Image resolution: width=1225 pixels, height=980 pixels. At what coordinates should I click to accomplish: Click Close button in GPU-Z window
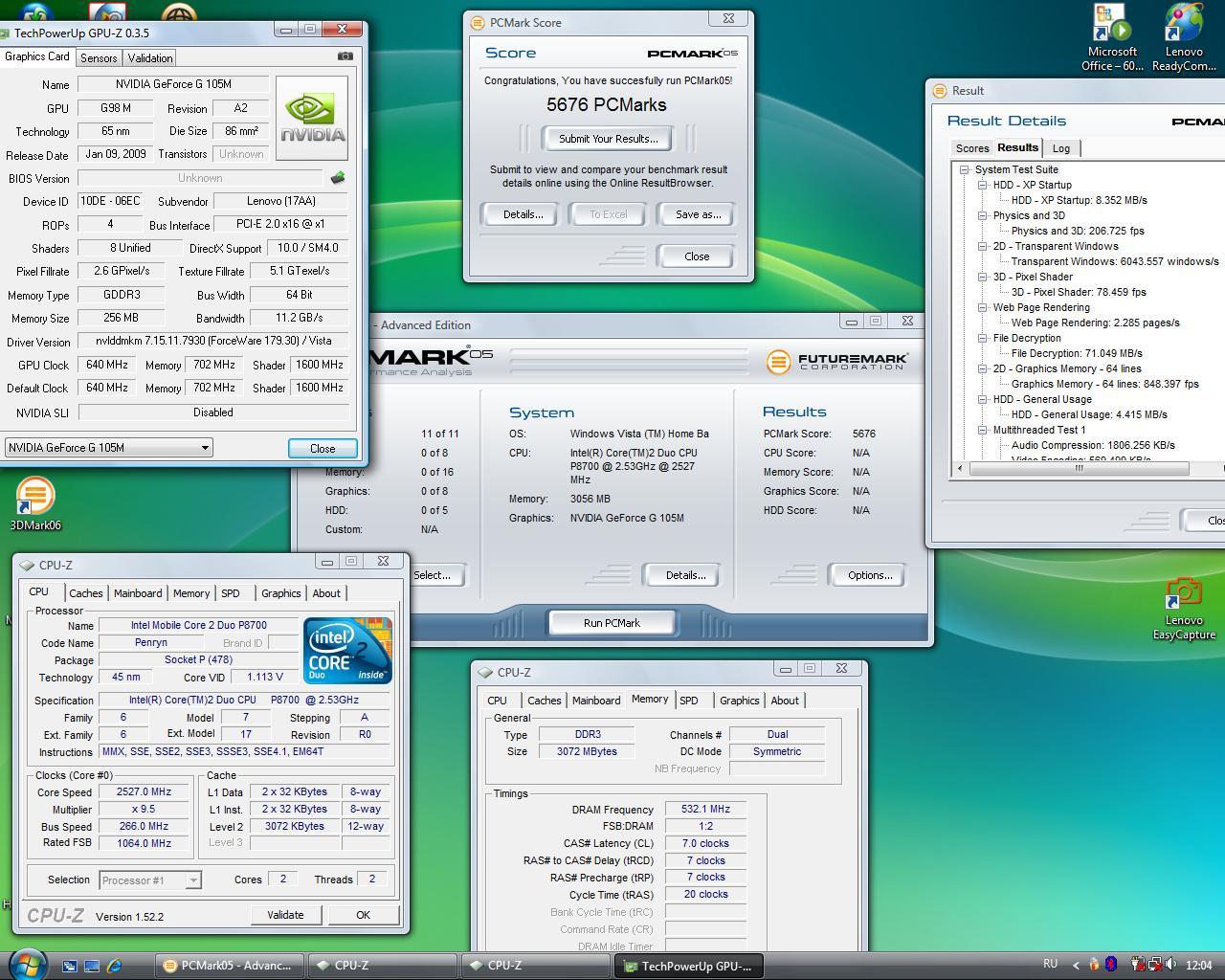[323, 448]
